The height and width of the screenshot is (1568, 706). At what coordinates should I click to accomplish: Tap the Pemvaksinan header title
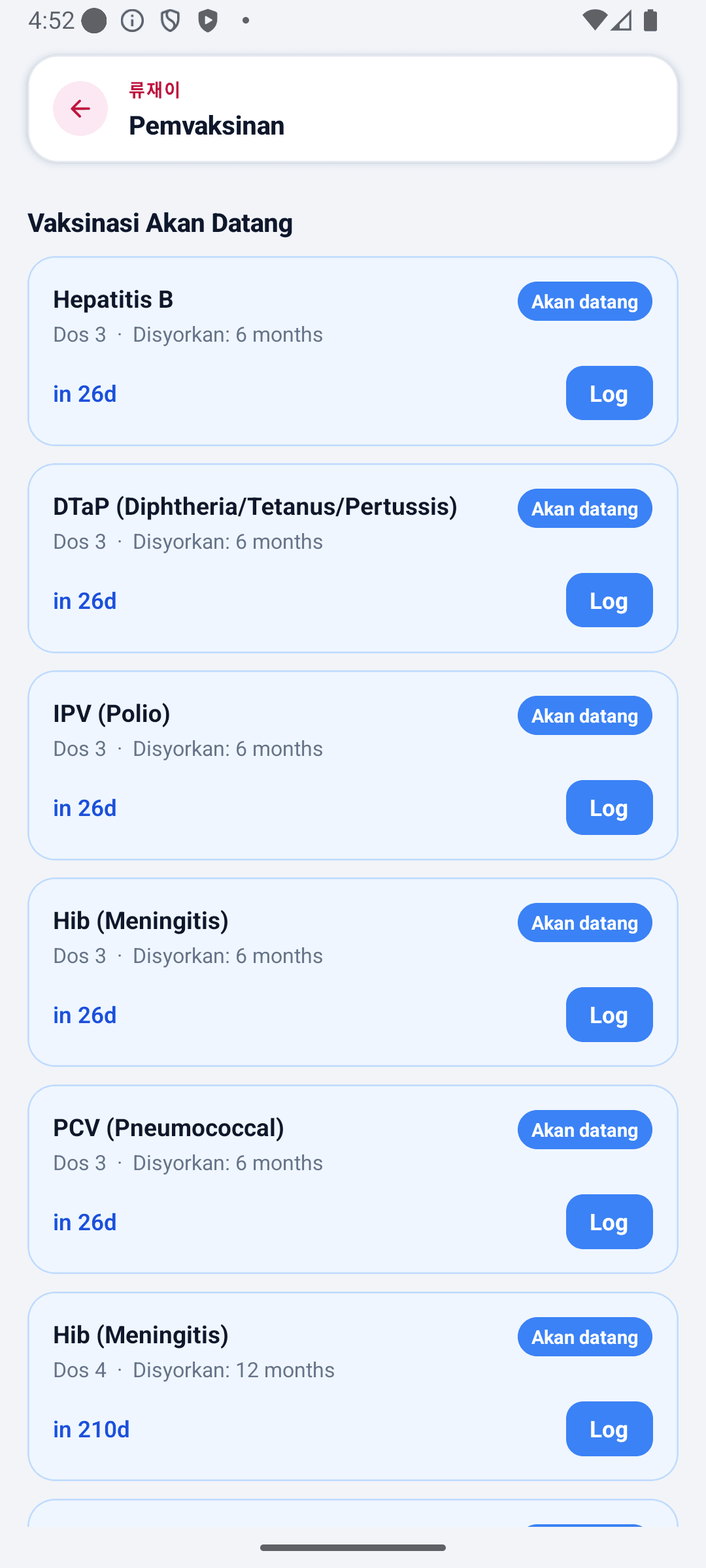pyautogui.click(x=207, y=125)
